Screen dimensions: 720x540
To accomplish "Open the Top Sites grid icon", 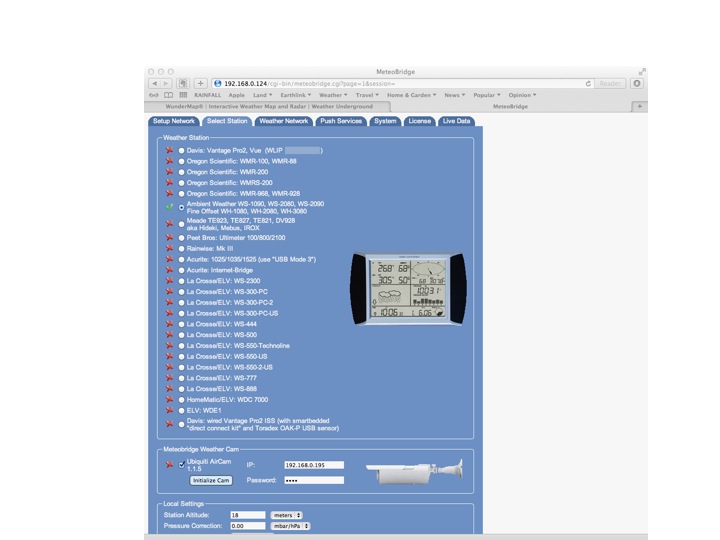I will point(183,95).
